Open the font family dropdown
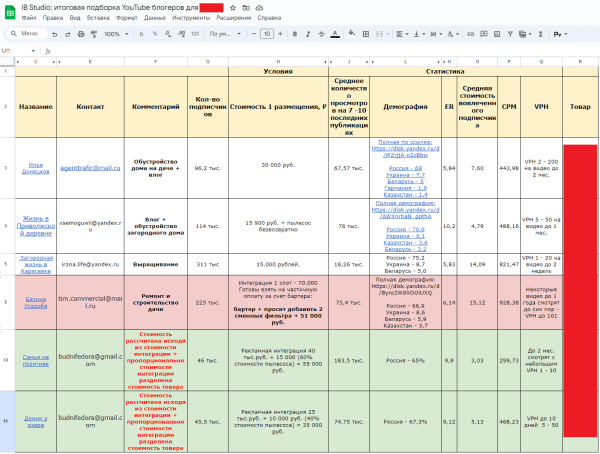600x454 pixels. point(223,34)
